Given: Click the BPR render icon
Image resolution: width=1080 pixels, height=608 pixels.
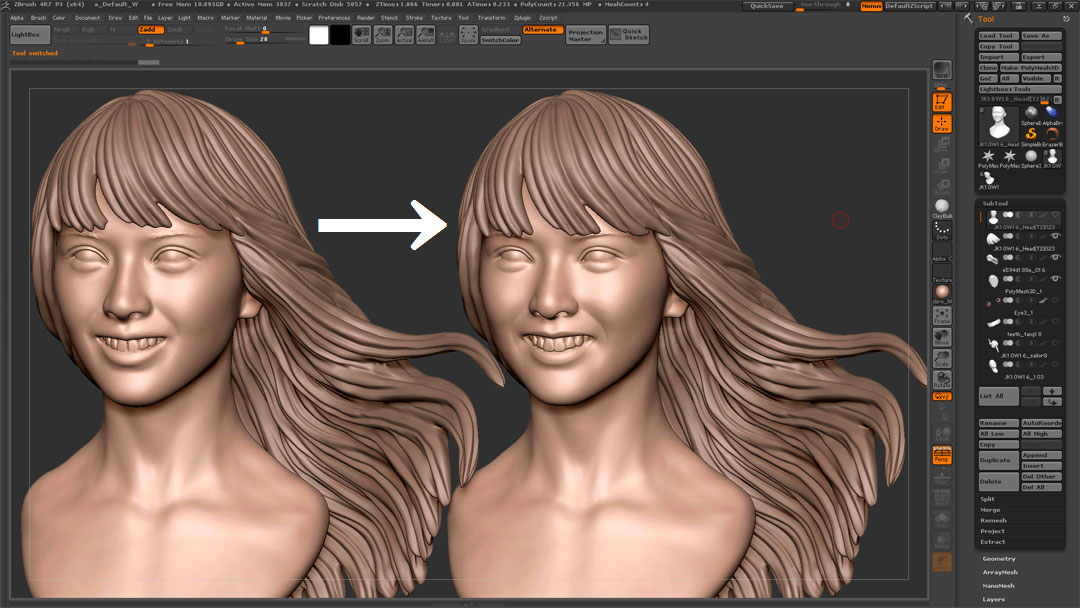Looking at the screenshot, I should (942, 70).
